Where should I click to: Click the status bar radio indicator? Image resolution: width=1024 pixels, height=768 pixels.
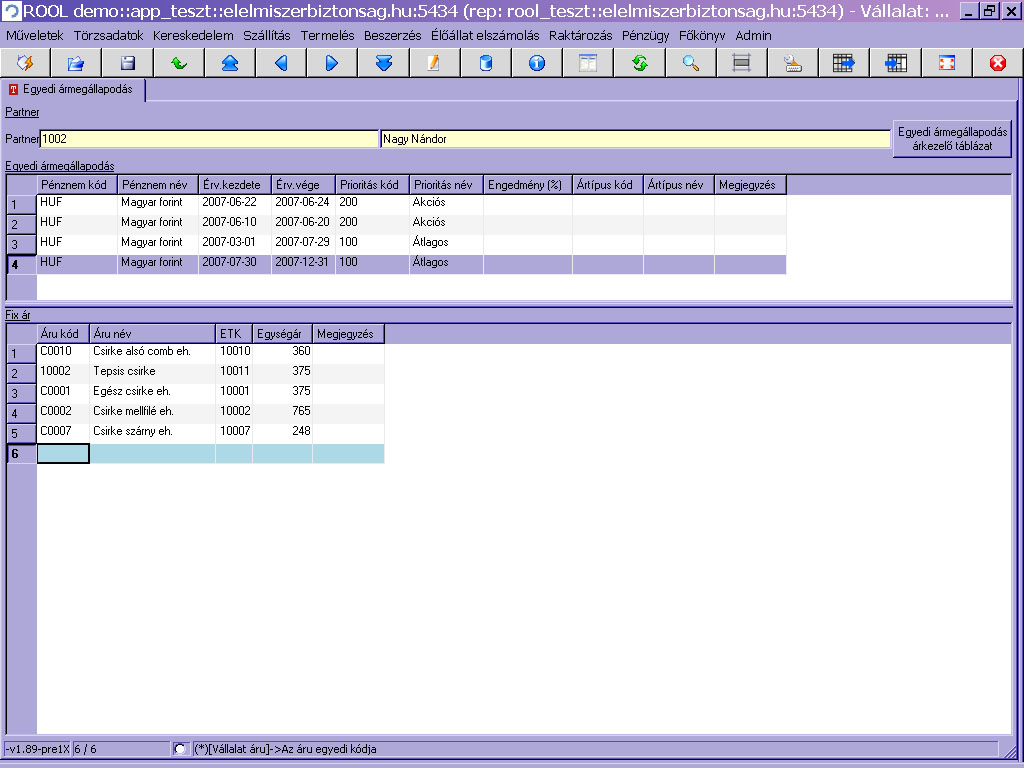tap(180, 749)
